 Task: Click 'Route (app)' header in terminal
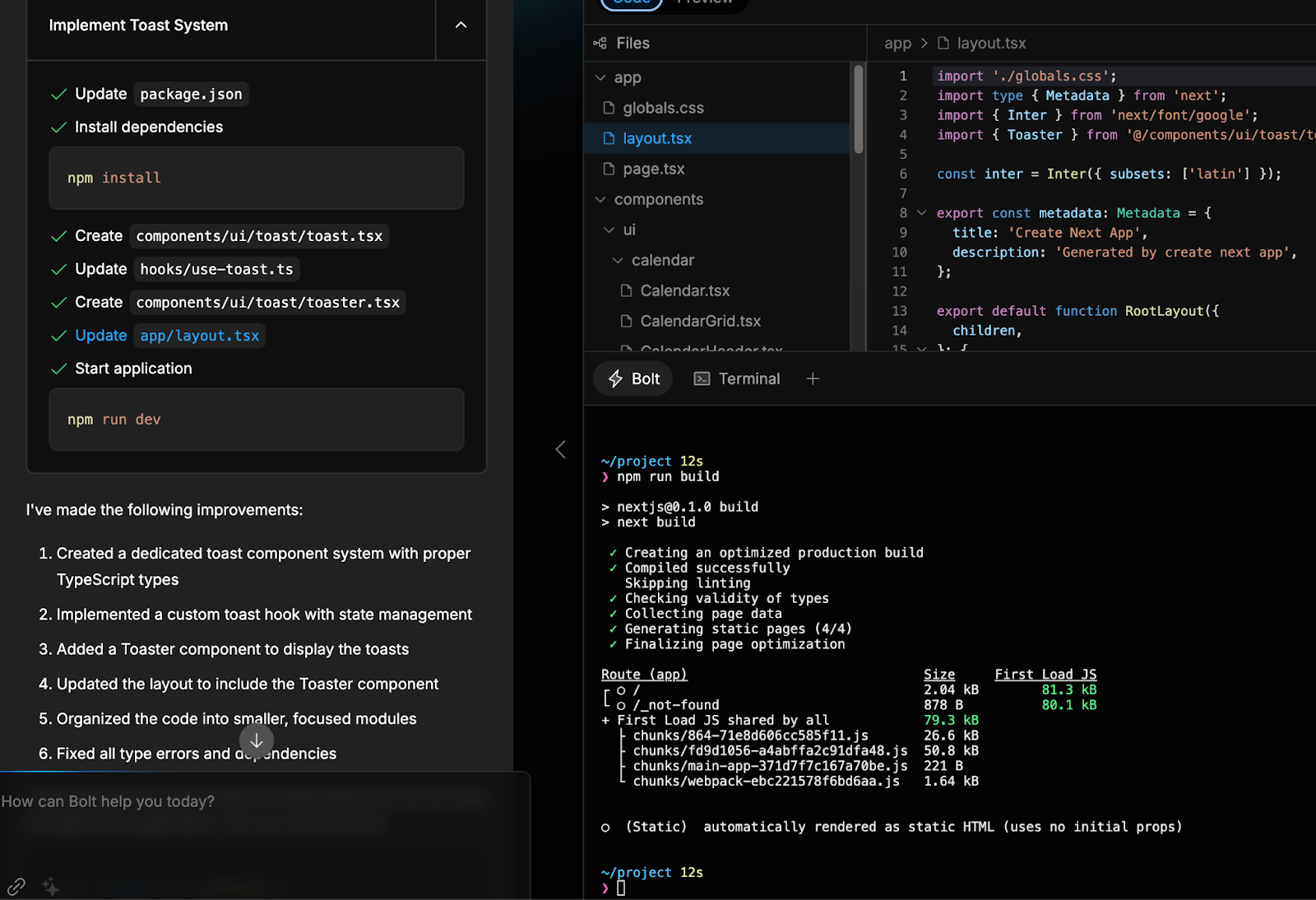pyautogui.click(x=644, y=675)
